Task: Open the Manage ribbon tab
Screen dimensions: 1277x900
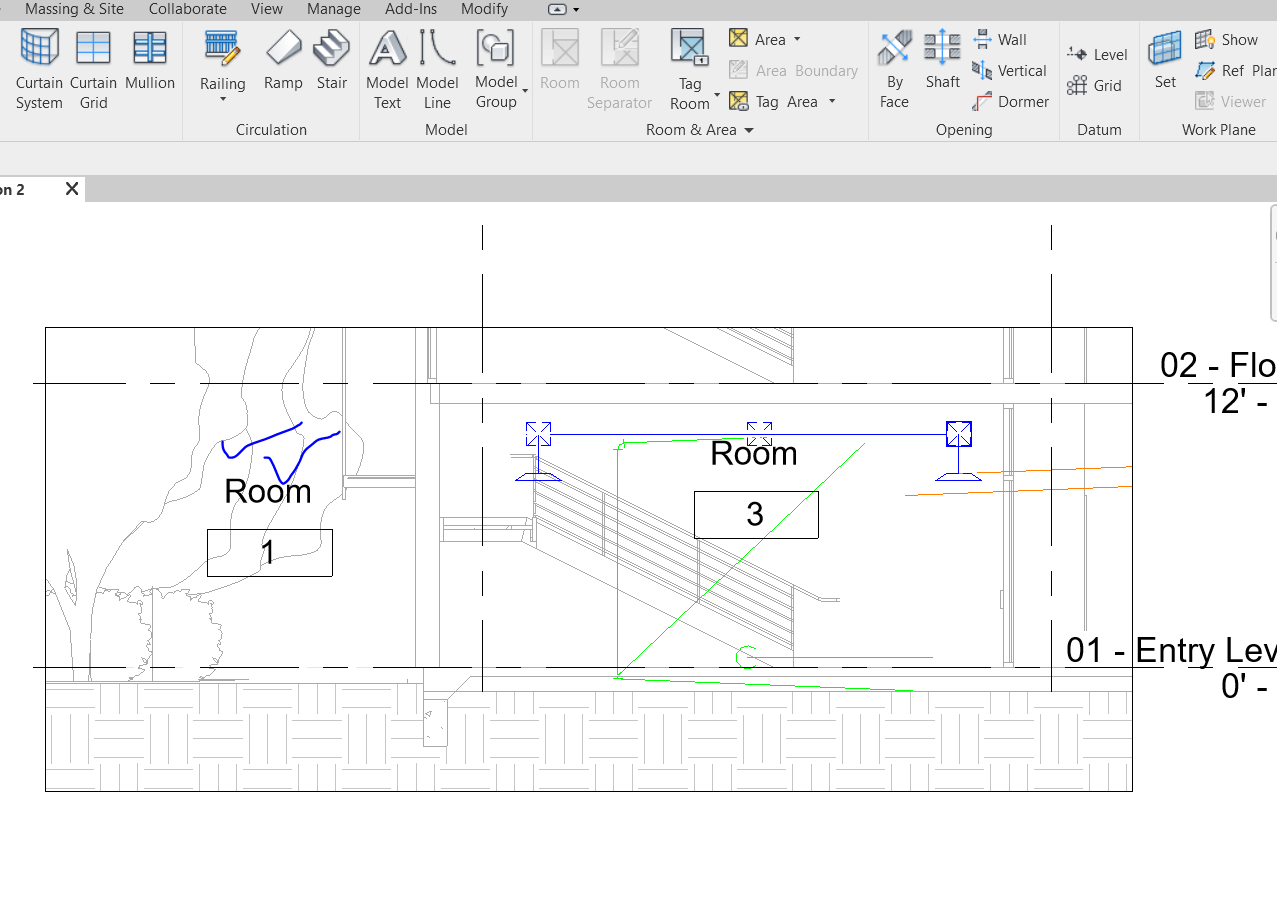Action: [x=333, y=9]
